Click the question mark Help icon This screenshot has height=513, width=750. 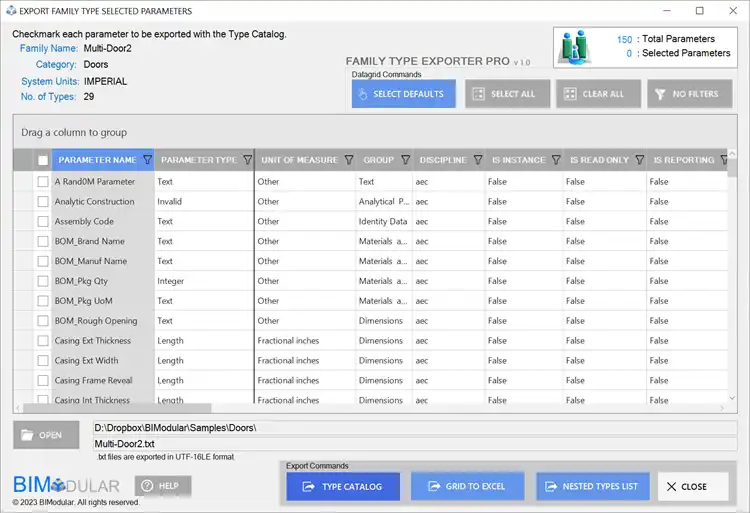tap(147, 486)
